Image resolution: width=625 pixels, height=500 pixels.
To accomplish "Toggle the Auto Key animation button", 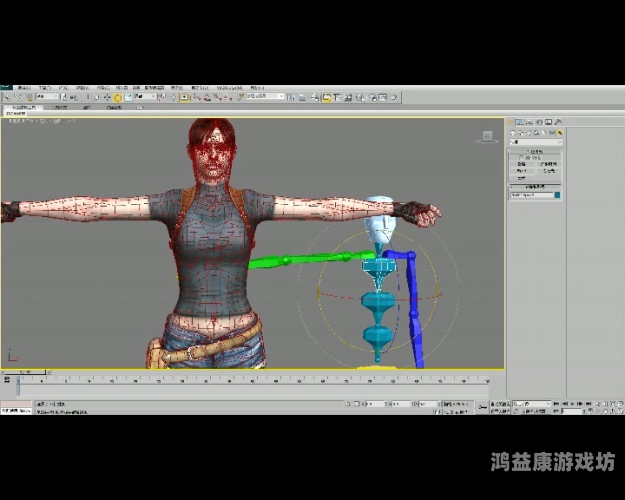I will (500, 404).
